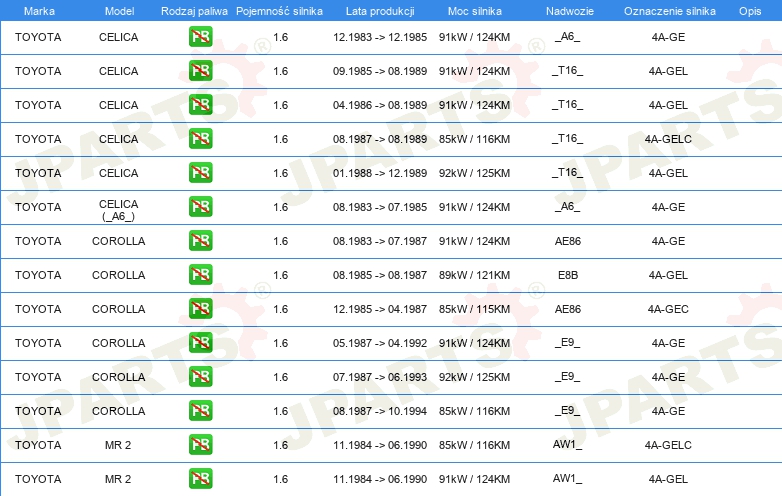
Task: Click date range 12.1983 -> 12.1985
Action: coord(380,37)
